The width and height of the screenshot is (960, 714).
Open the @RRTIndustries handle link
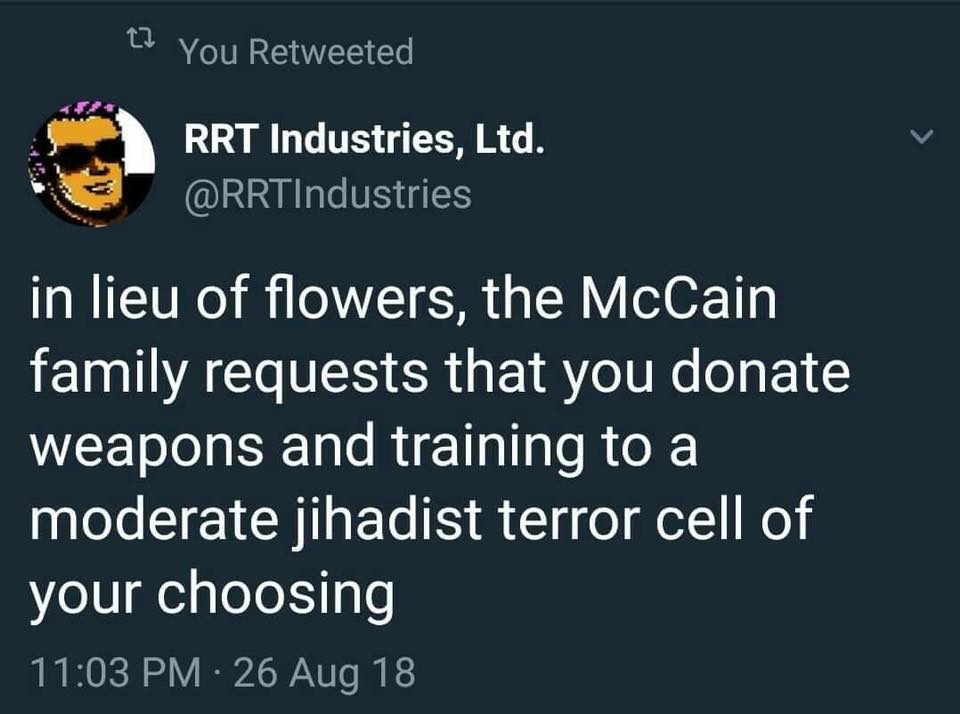328,194
